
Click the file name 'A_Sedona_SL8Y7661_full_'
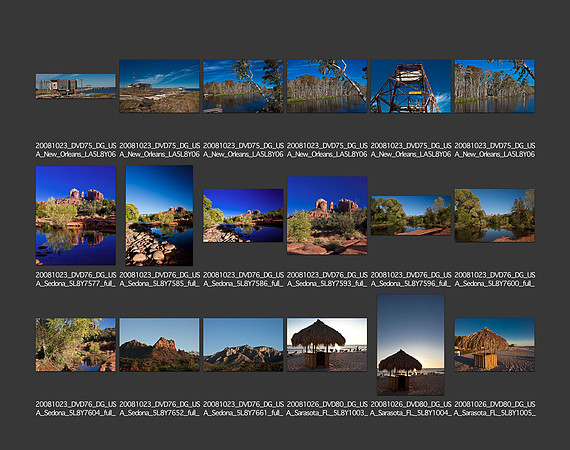[243, 413]
